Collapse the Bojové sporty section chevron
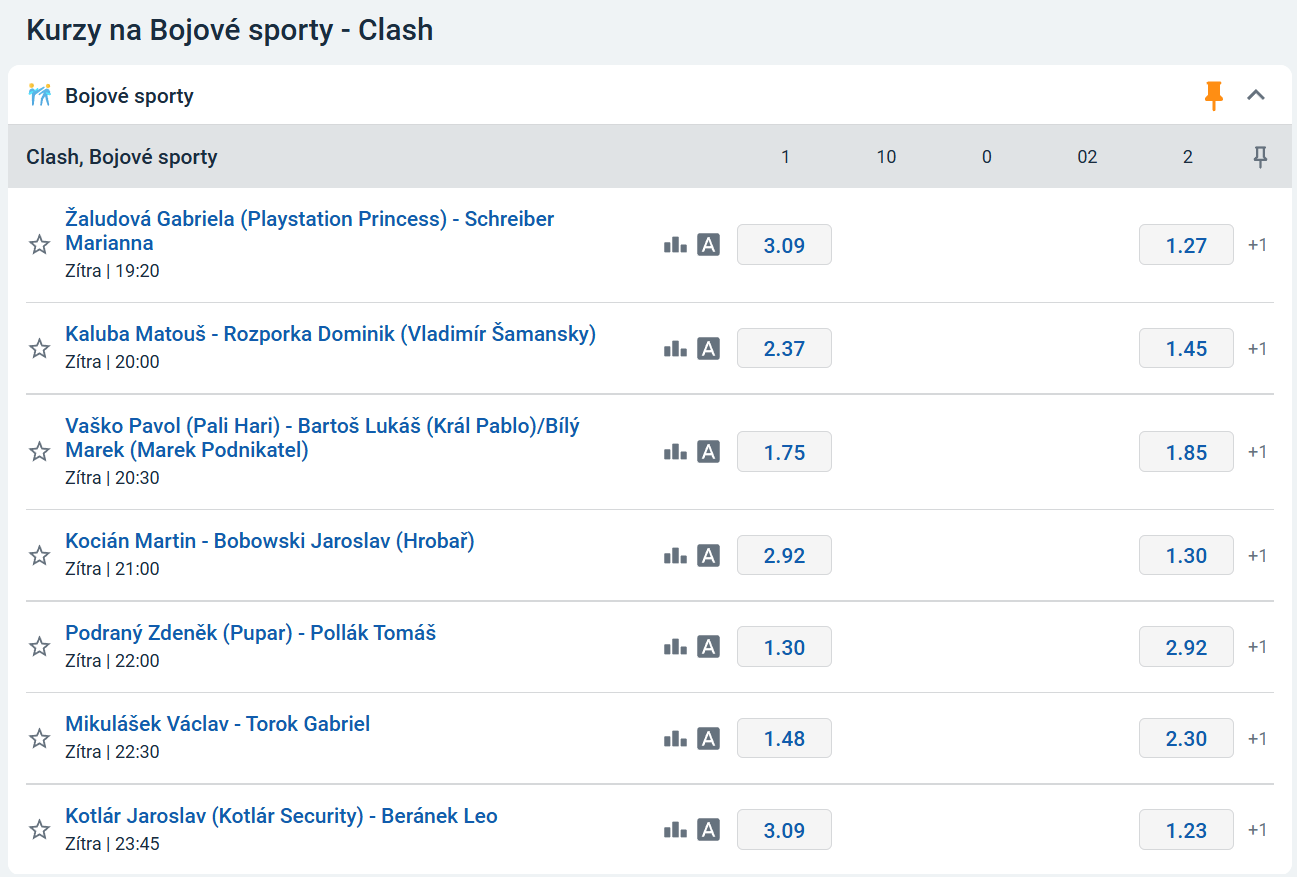 [x=1256, y=96]
